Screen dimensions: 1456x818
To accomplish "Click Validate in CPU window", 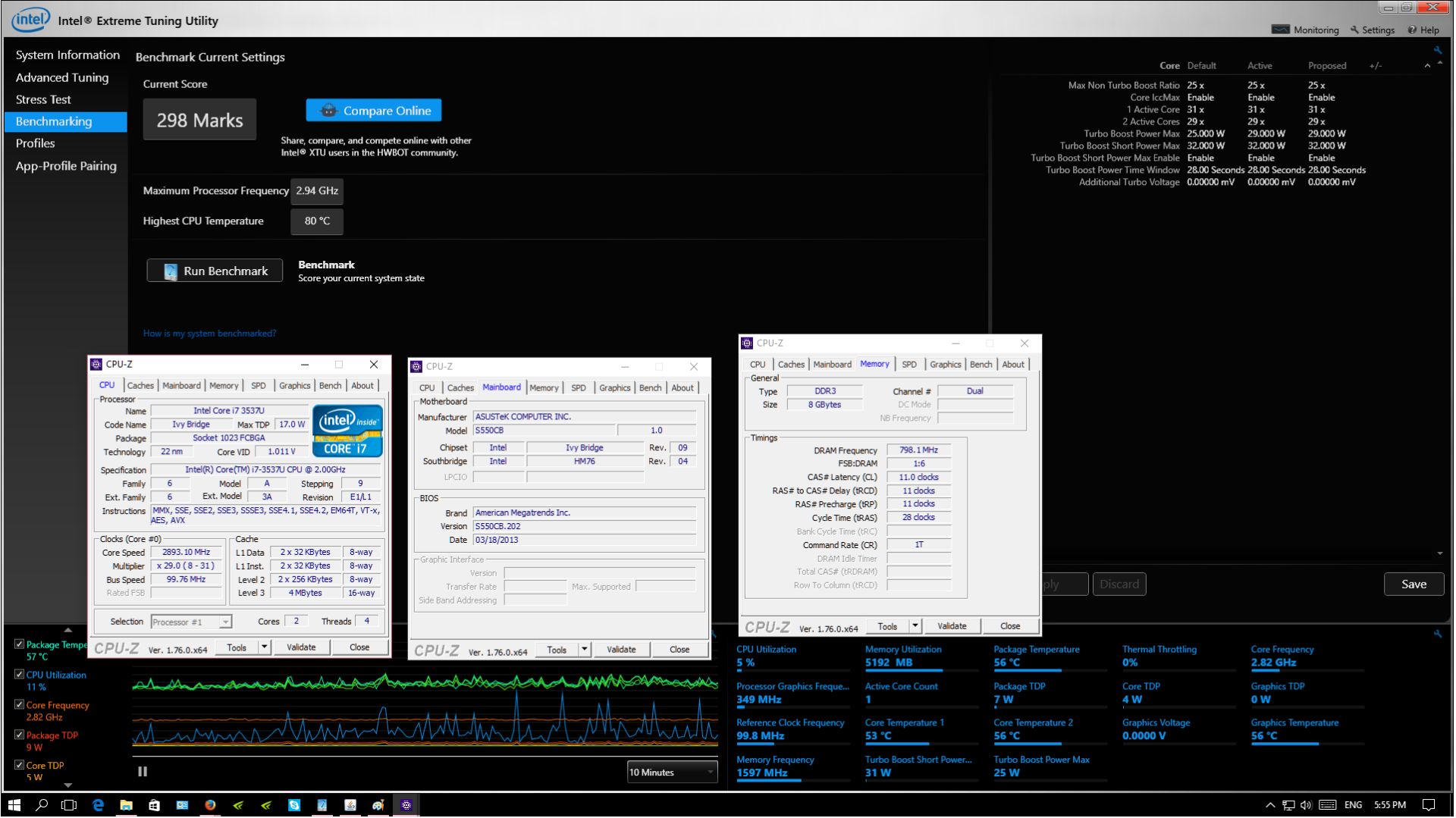I will (301, 647).
